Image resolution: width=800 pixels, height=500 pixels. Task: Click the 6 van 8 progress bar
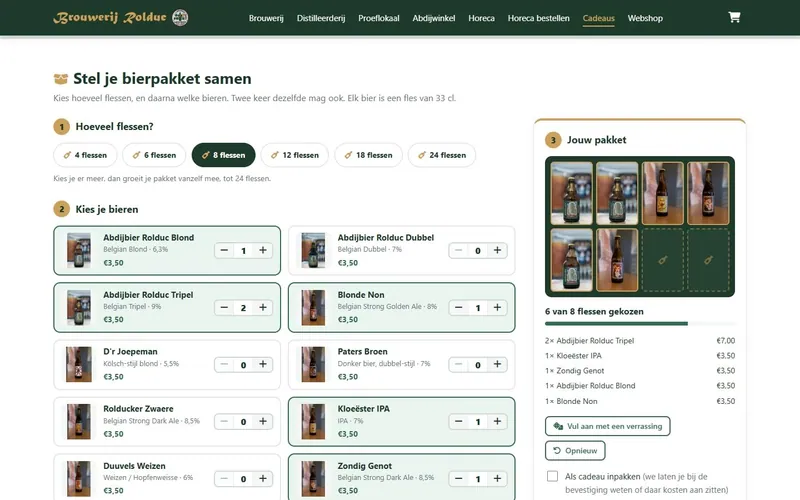click(x=640, y=323)
